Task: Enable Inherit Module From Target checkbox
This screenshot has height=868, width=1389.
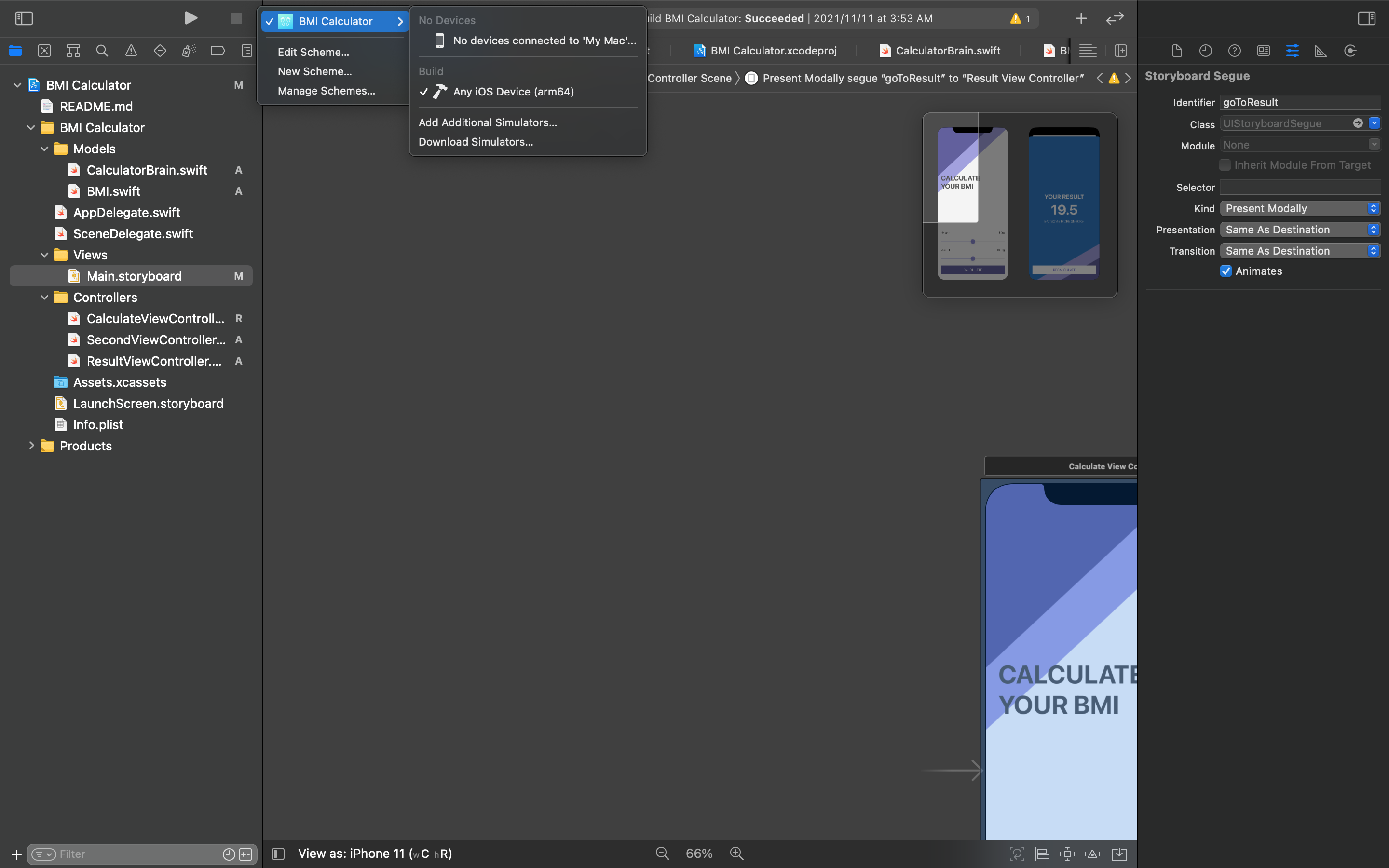Action: [1225, 165]
